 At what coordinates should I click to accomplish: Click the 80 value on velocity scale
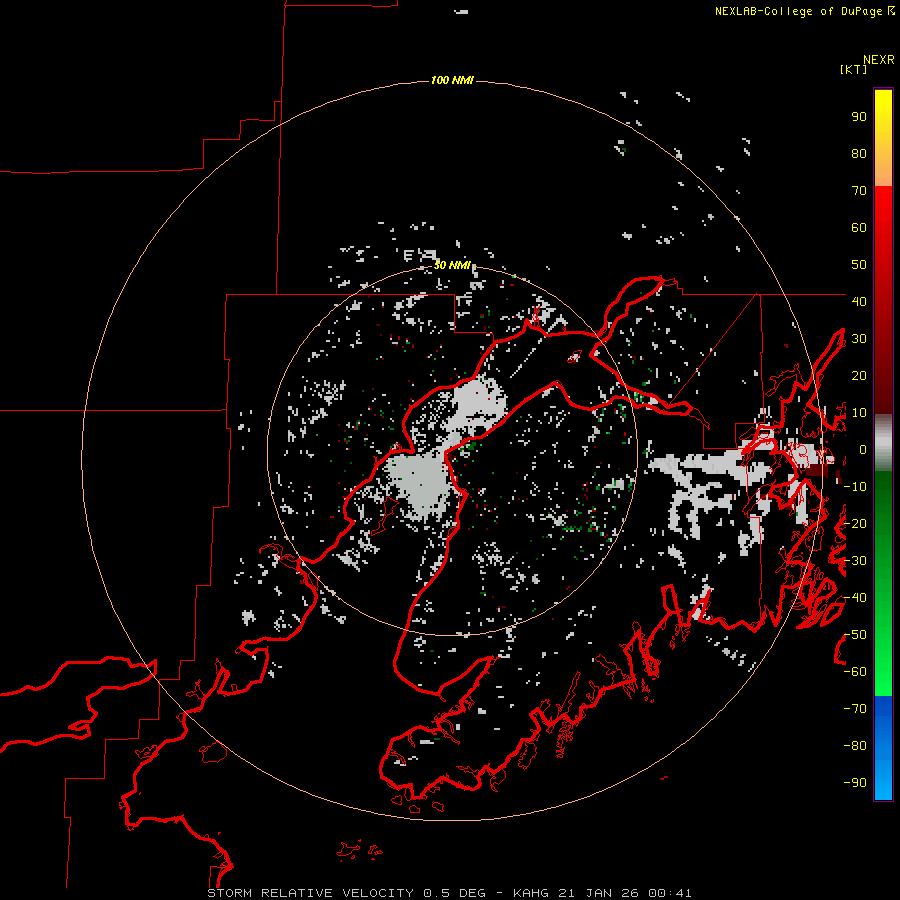859,154
